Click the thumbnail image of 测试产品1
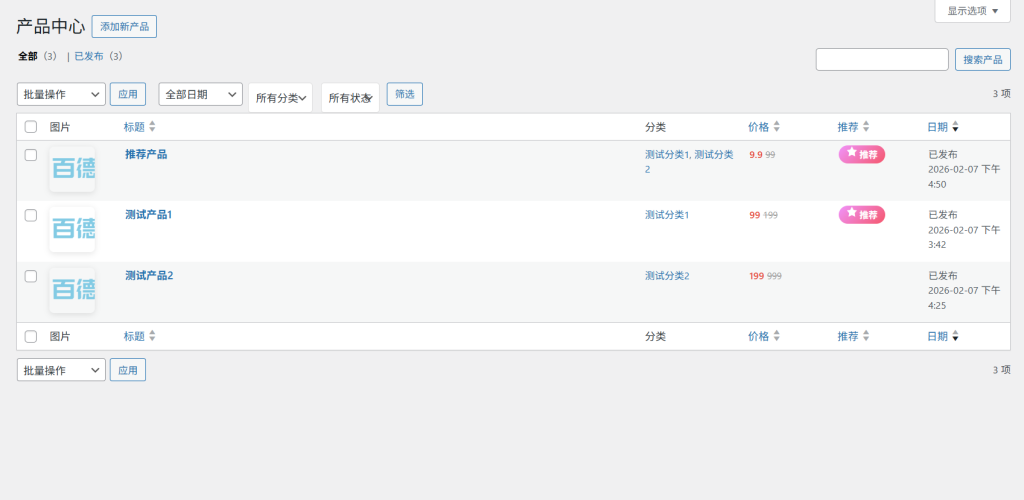The image size is (1024, 500). pos(73,229)
